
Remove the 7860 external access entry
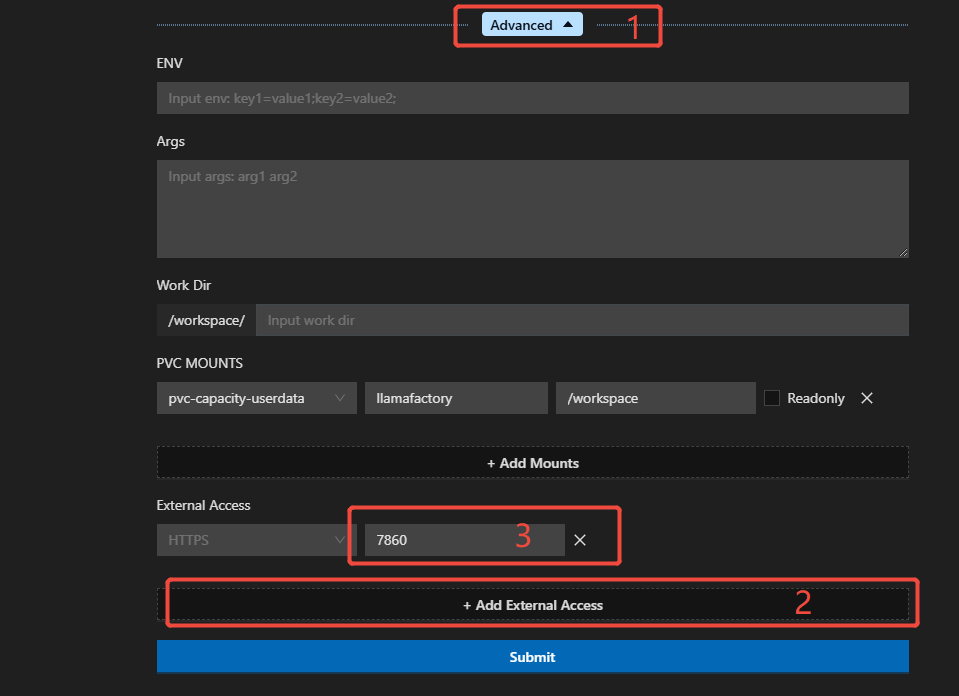point(580,540)
